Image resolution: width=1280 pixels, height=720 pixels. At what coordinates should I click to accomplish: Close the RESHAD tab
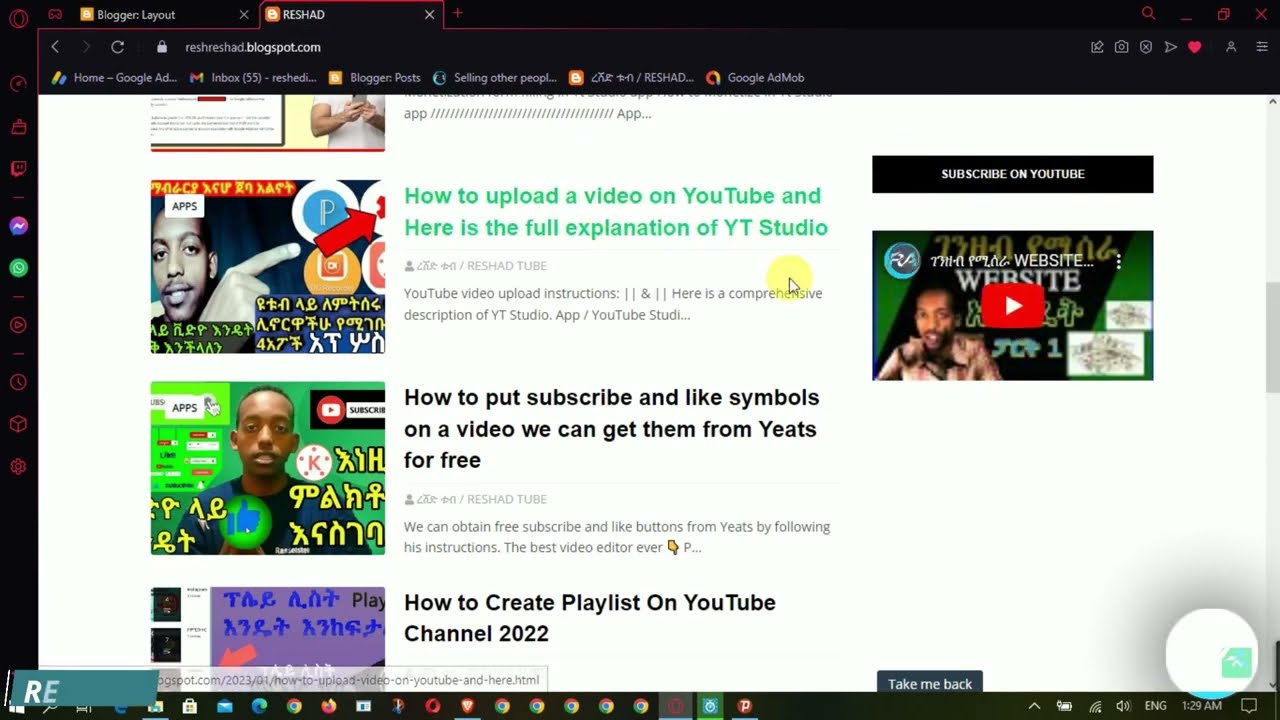tap(429, 15)
